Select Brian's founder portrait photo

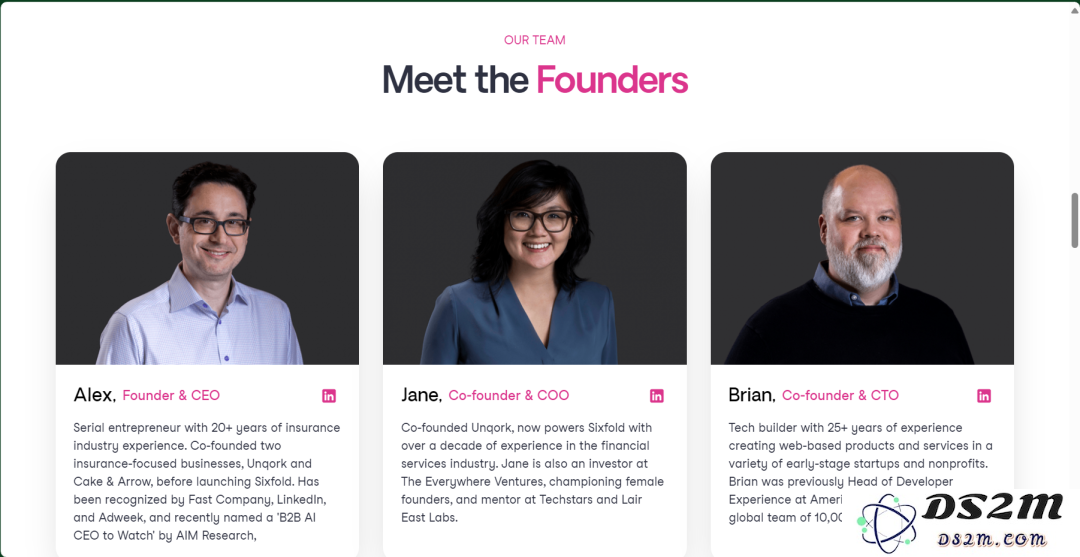coord(862,258)
